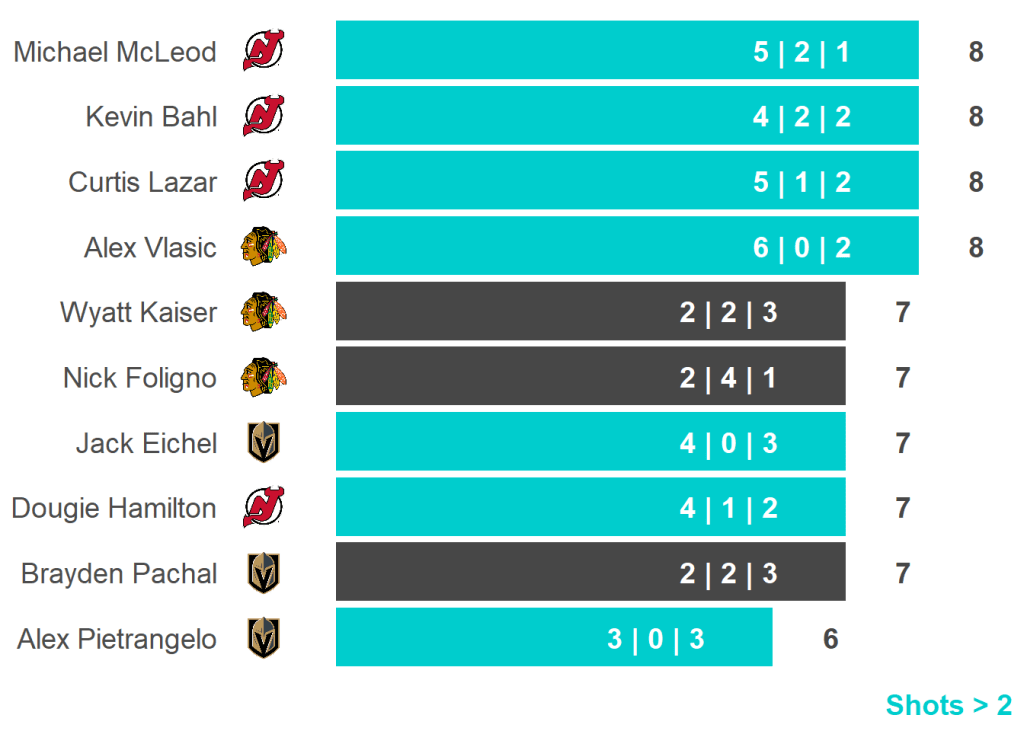Click the Golden Knights logo beside Brayden Pachal
Image resolution: width=1024 pixels, height=731 pixels.
[x=264, y=573]
